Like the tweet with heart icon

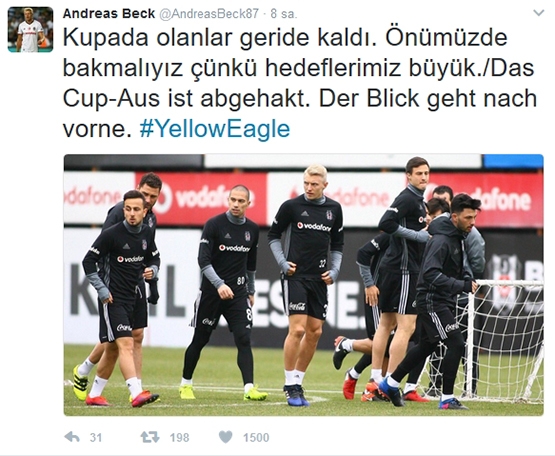(225, 437)
